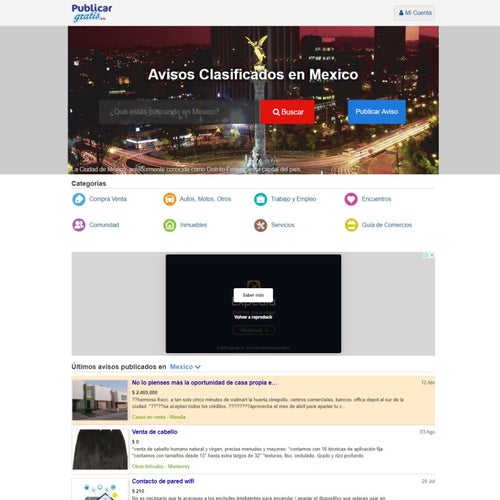Viewport: 500px width, 500px height.
Task: Open listing 'No lo pienses más la oportunidad'
Action: 204,383
